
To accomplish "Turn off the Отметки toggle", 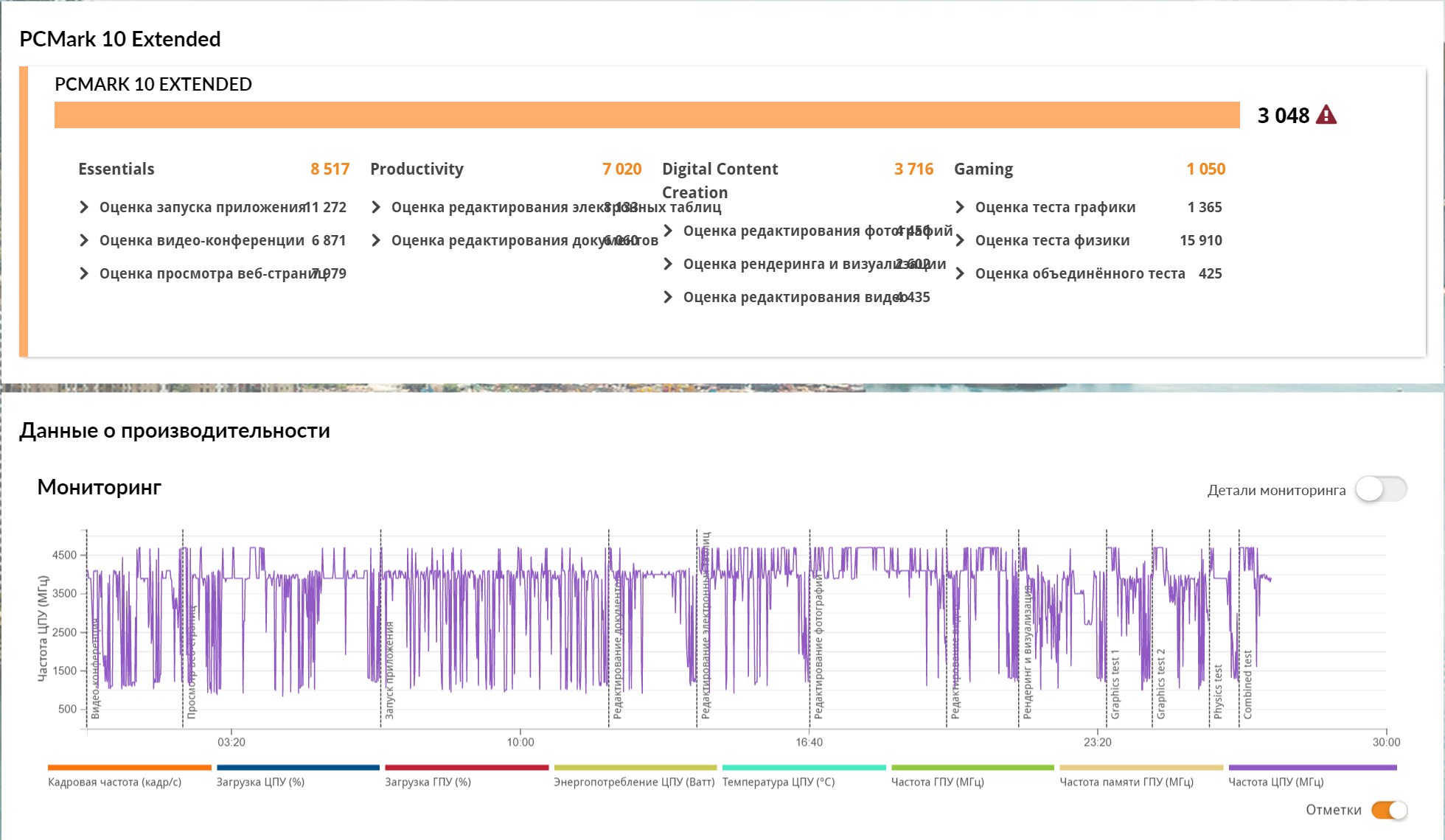I will (1389, 810).
